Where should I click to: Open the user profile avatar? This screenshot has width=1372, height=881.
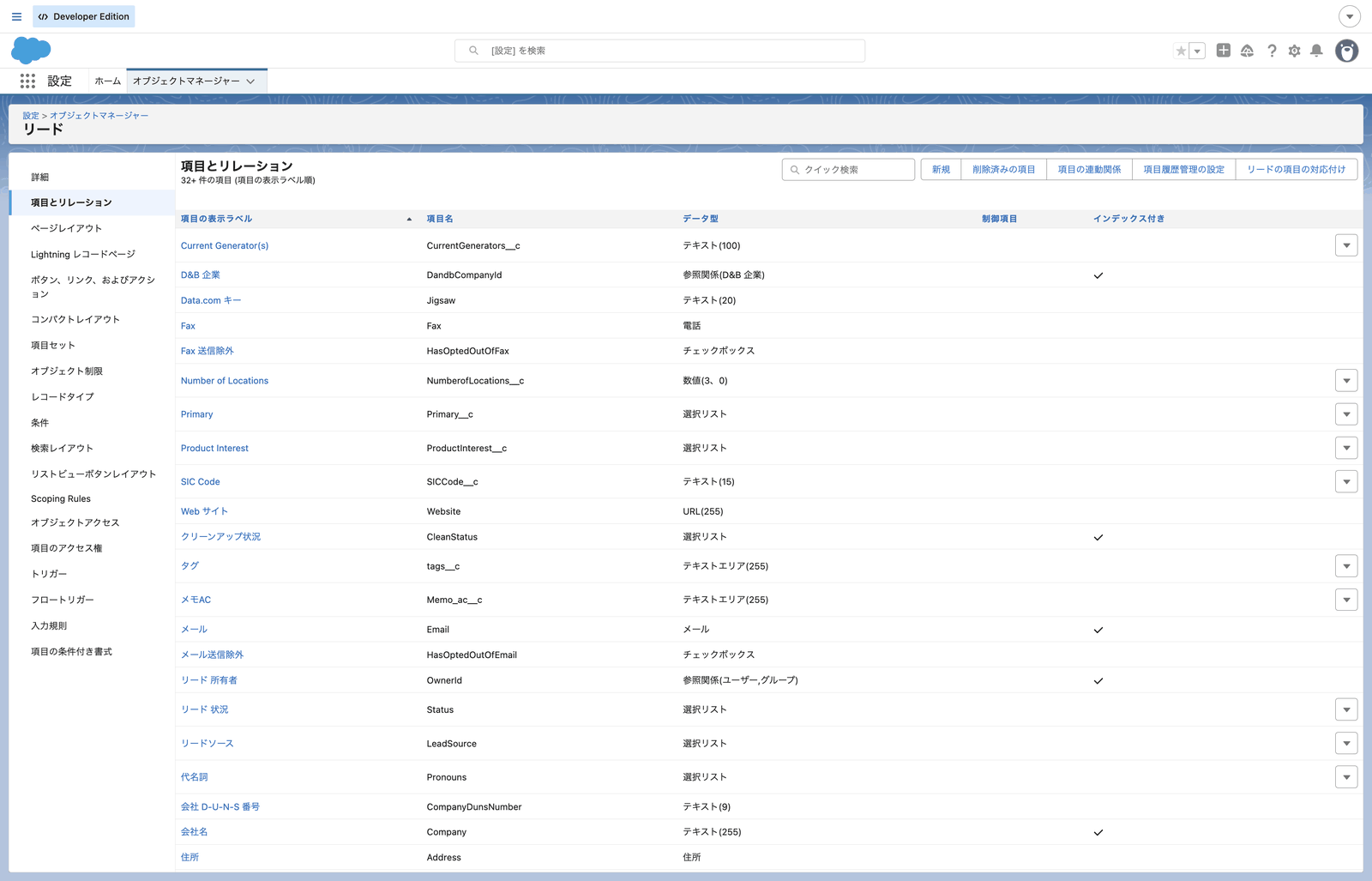point(1347,51)
